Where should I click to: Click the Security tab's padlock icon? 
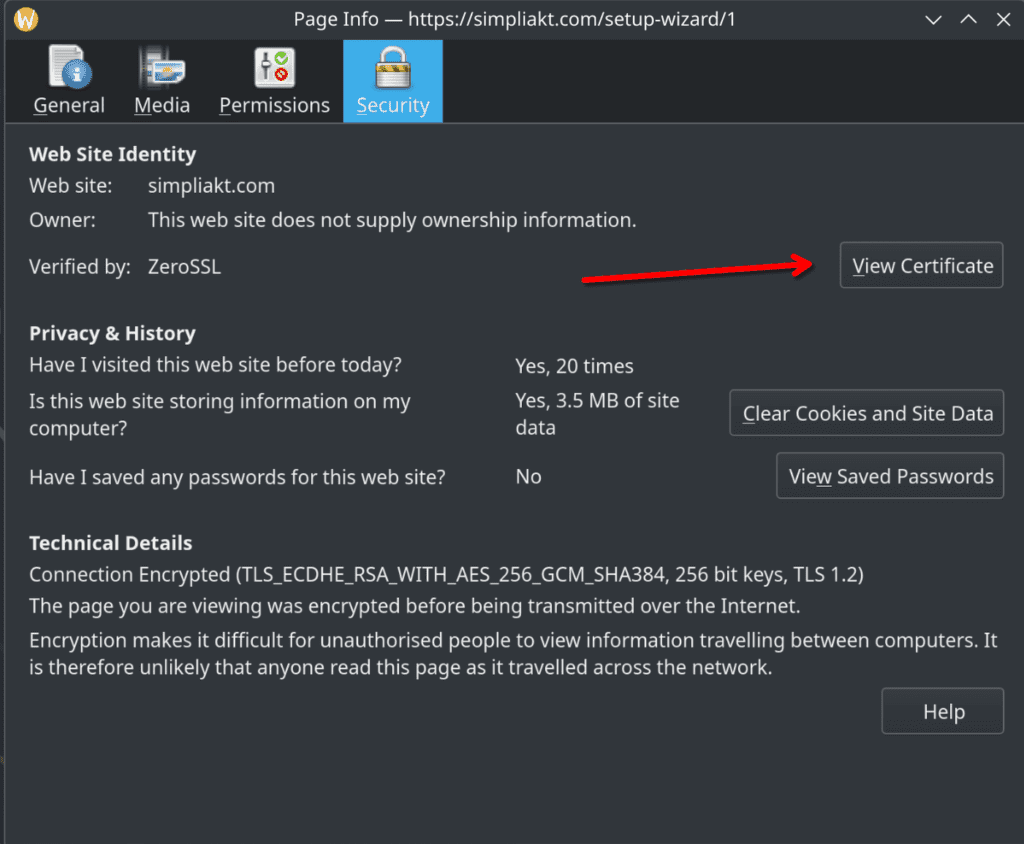pos(392,68)
